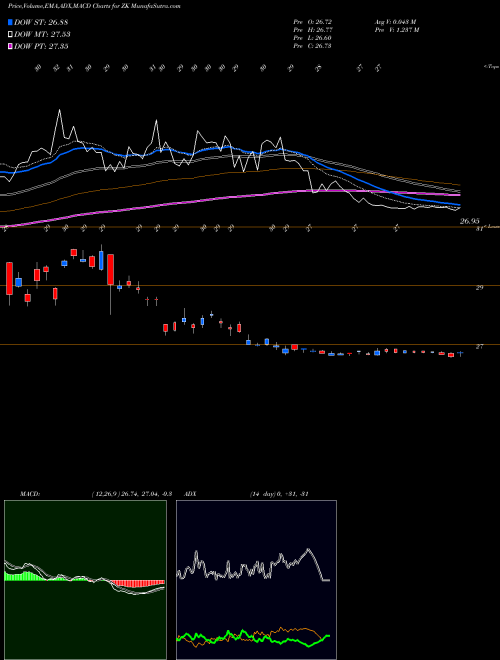Select the 'DOW MT: 27.53' legend text
The image size is (500, 660).
42,35
